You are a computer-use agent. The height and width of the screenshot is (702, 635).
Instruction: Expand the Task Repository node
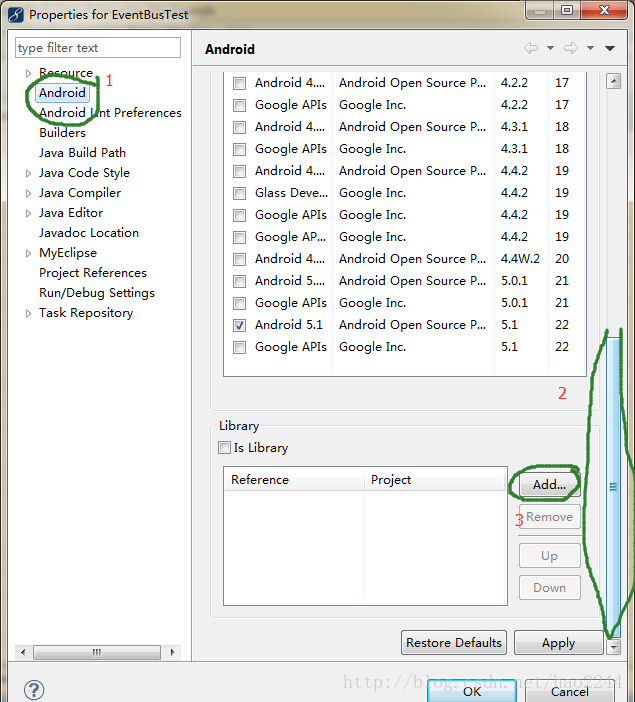[x=28, y=313]
